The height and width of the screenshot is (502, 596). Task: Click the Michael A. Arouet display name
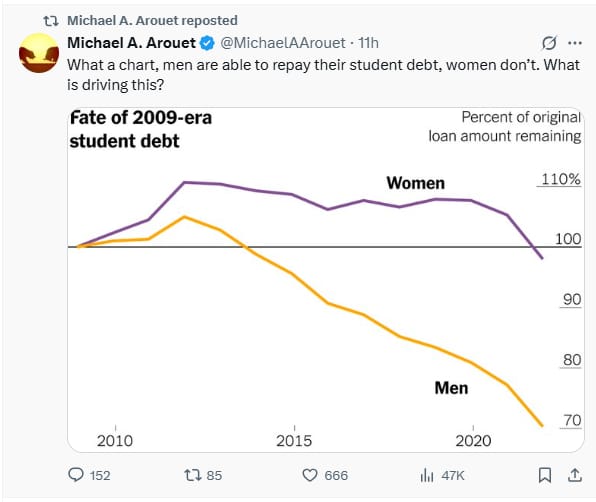point(132,43)
